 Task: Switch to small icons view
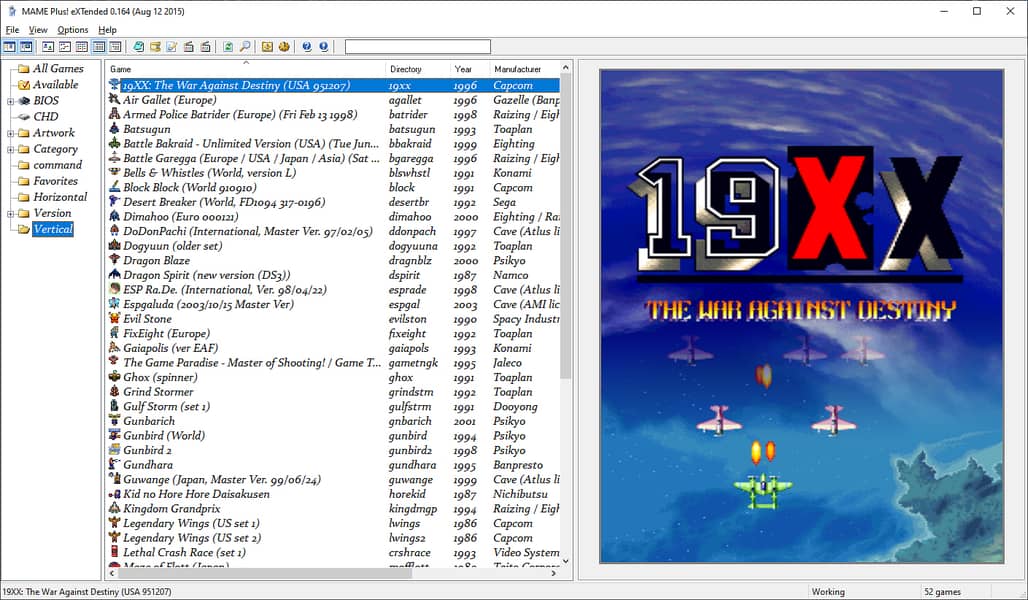click(65, 47)
